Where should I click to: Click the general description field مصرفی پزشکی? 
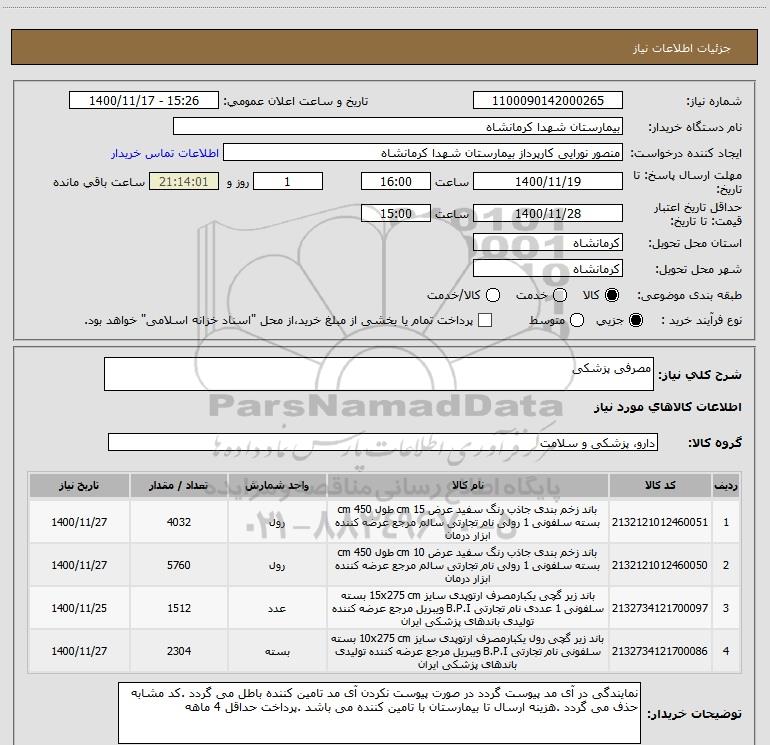[379, 374]
